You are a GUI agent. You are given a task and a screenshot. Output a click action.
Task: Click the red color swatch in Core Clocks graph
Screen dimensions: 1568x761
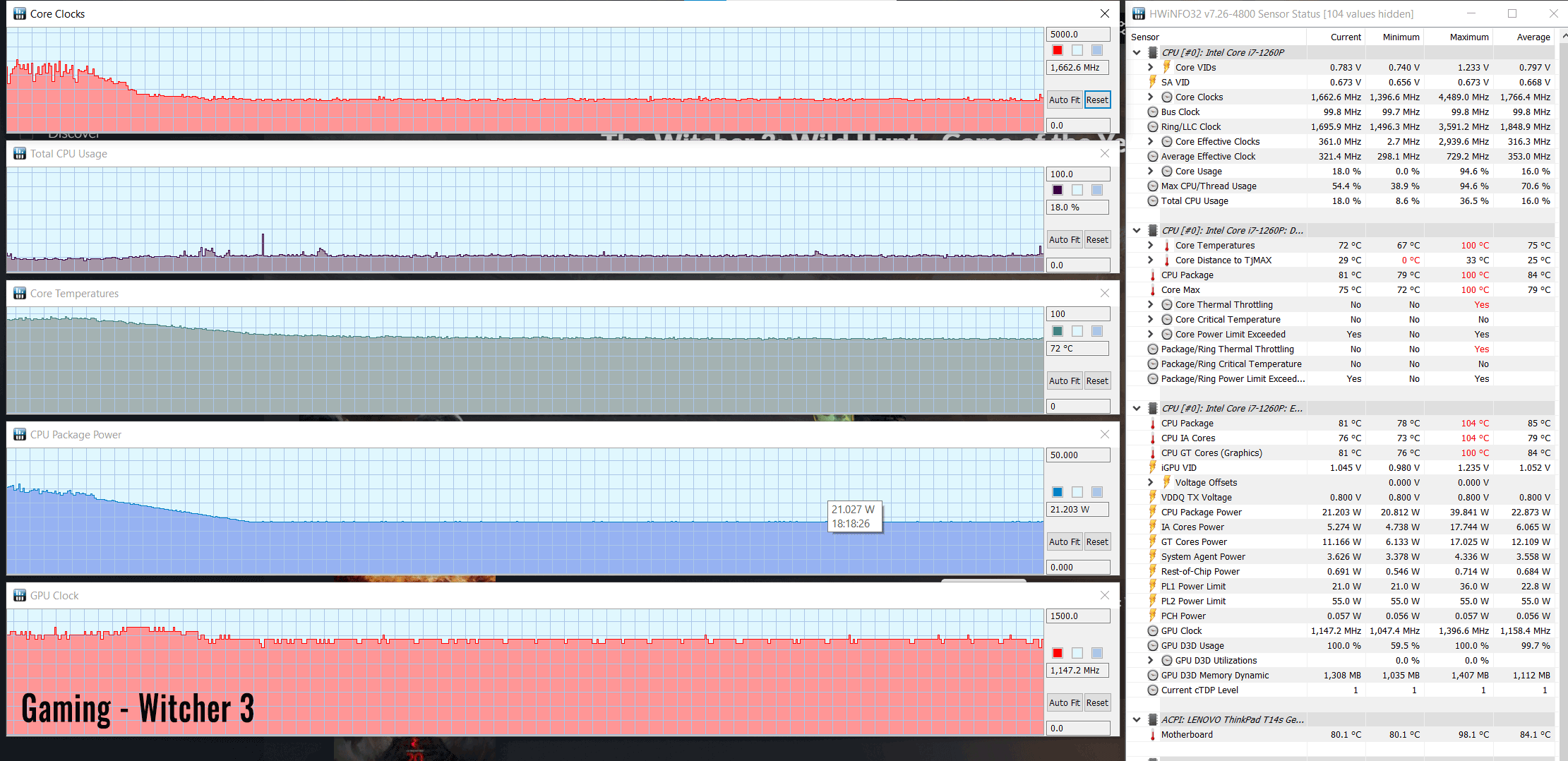coord(1058,50)
